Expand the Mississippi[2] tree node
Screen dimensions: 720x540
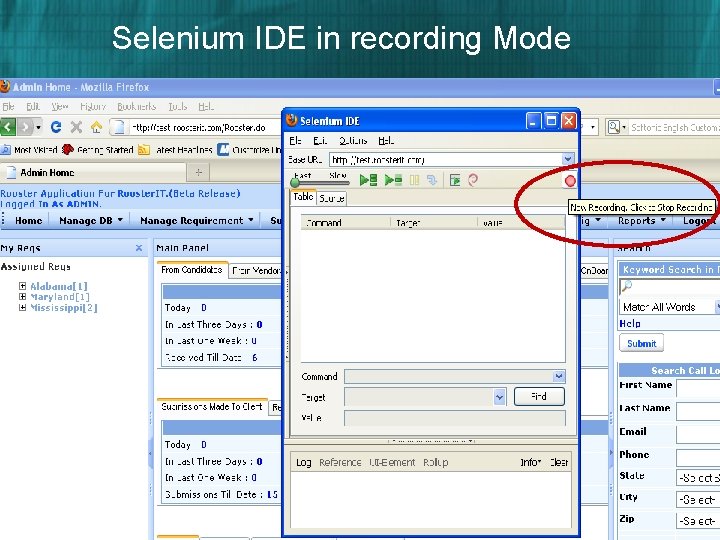[x=22, y=308]
